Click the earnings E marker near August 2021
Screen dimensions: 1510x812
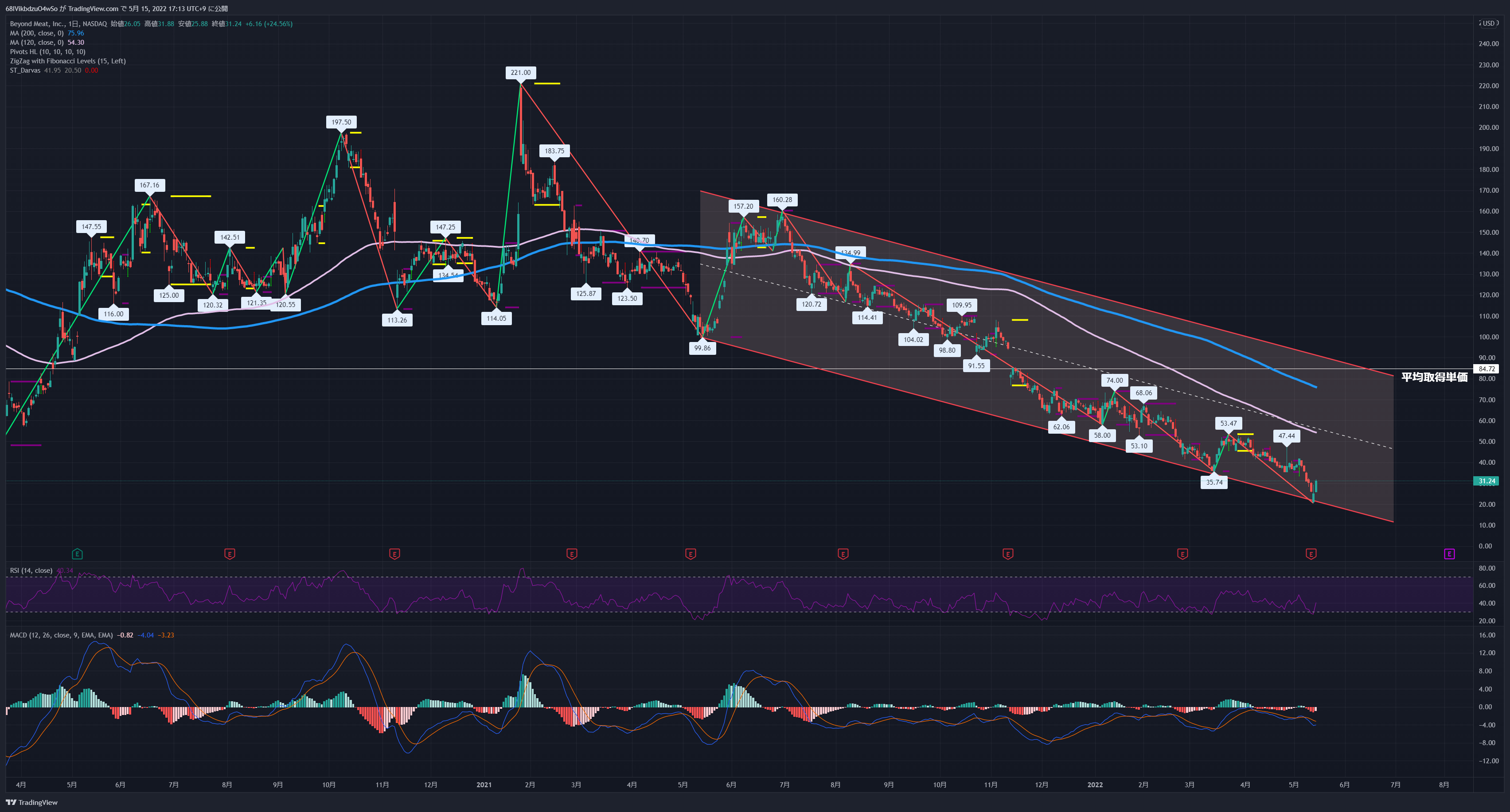(843, 554)
